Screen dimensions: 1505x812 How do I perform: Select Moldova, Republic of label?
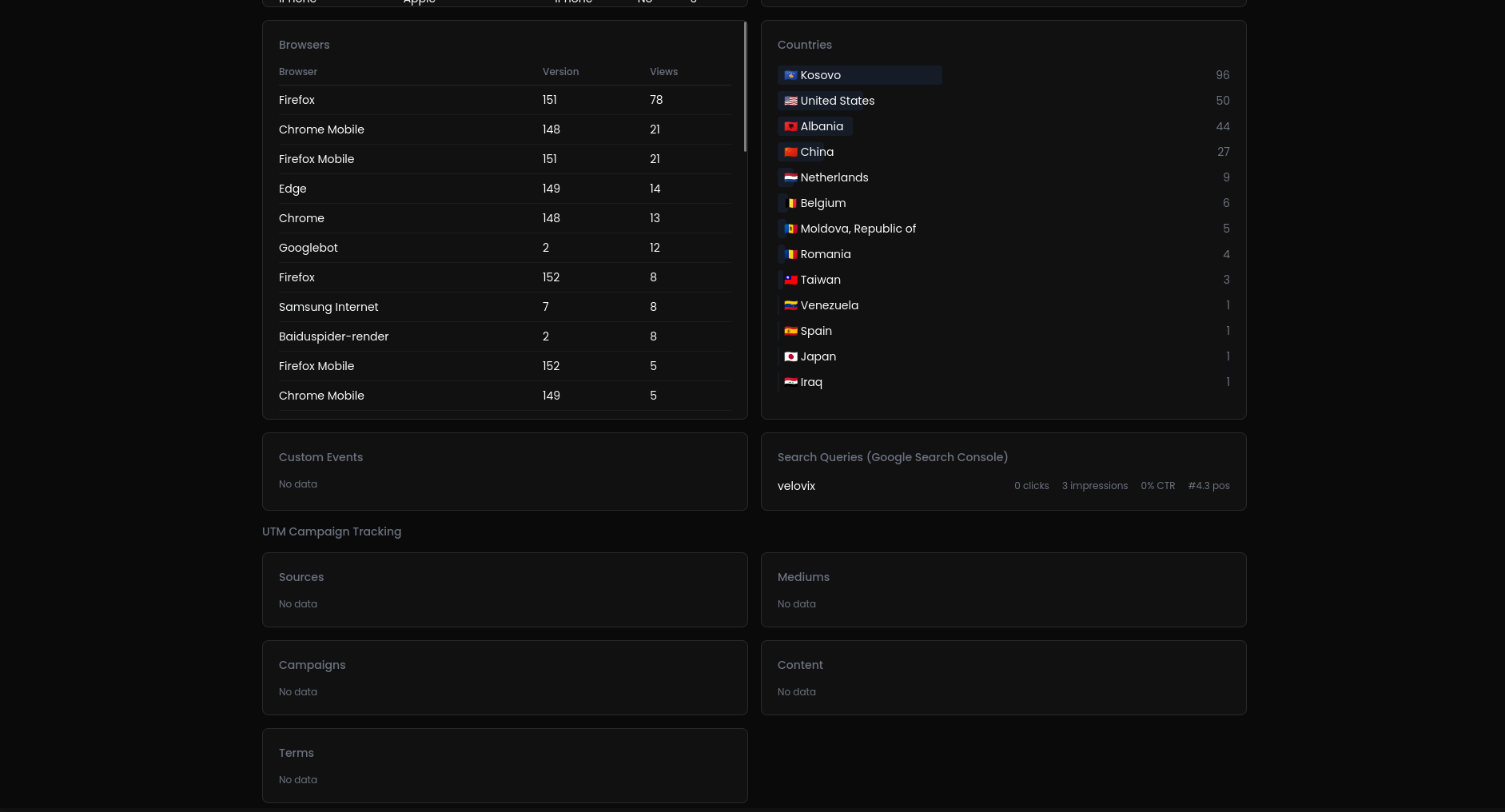[858, 229]
